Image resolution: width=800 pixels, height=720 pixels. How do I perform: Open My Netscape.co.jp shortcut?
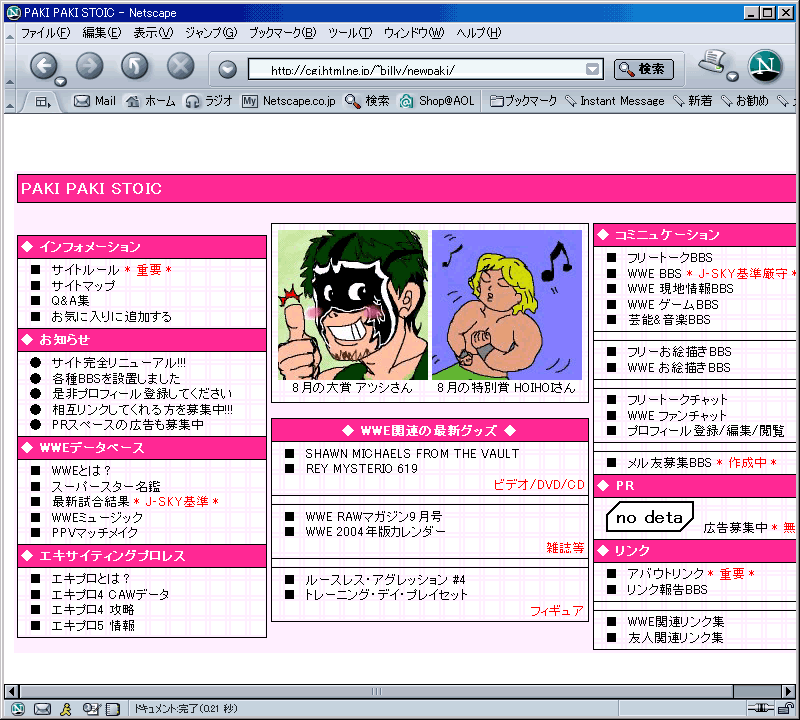pos(289,101)
